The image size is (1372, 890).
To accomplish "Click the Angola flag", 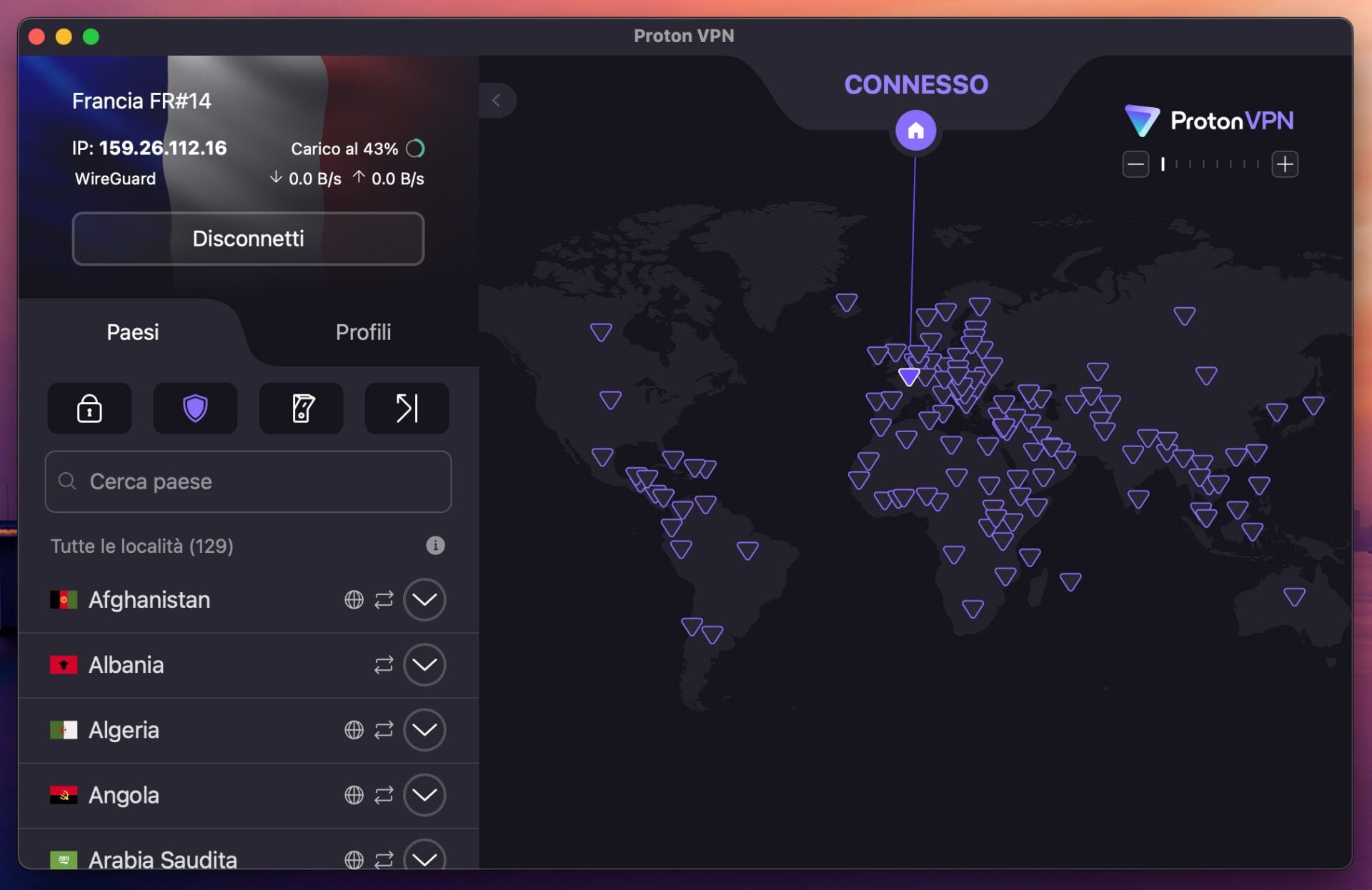I will point(64,795).
